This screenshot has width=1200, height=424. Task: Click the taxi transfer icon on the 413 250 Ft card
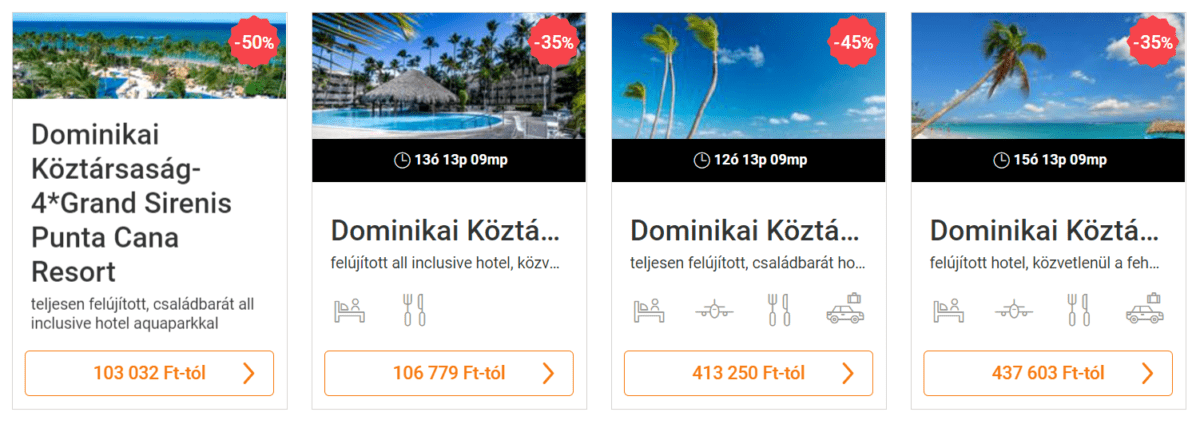(x=845, y=308)
